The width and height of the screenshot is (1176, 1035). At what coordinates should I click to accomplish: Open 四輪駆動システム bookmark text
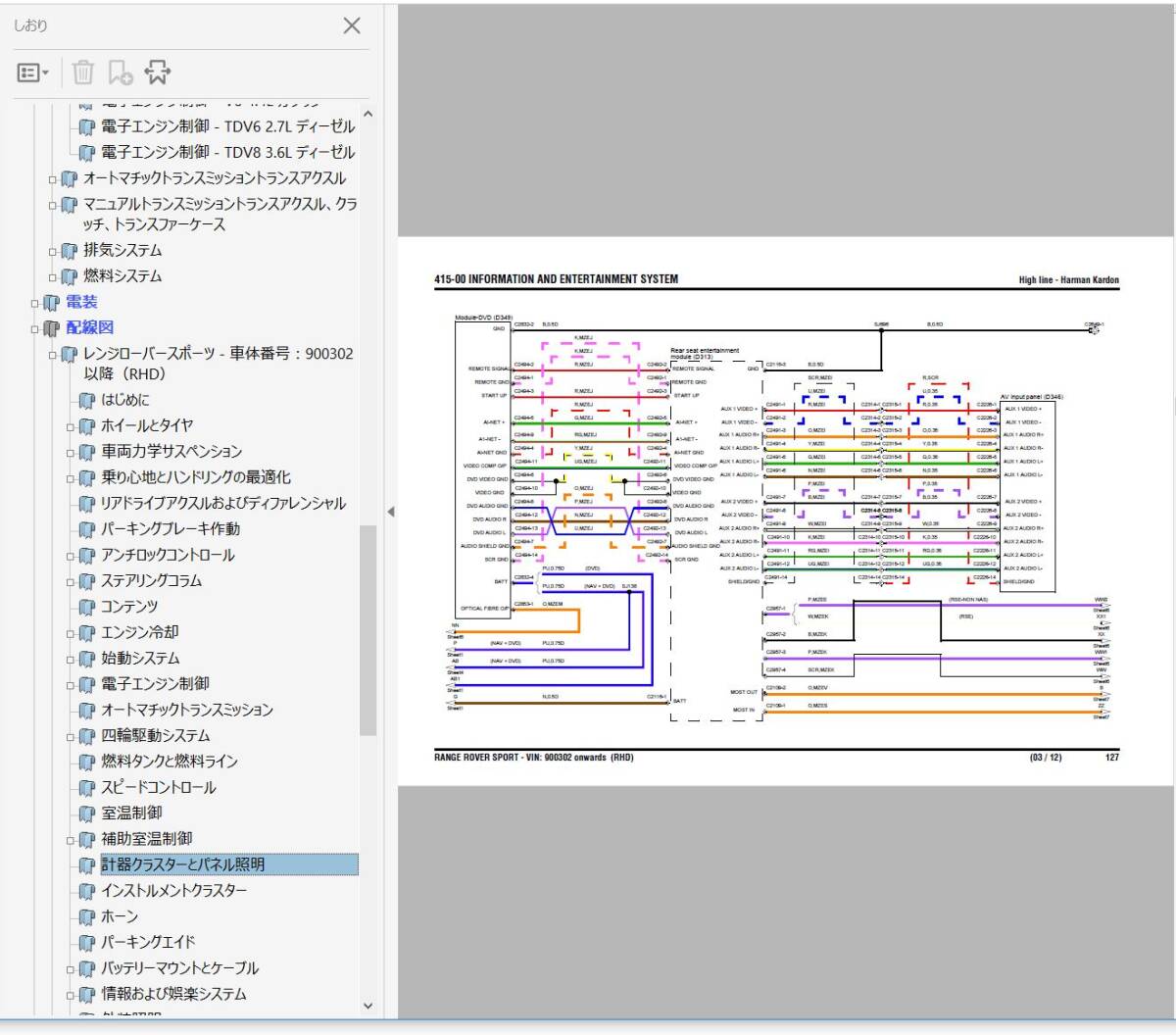click(155, 735)
